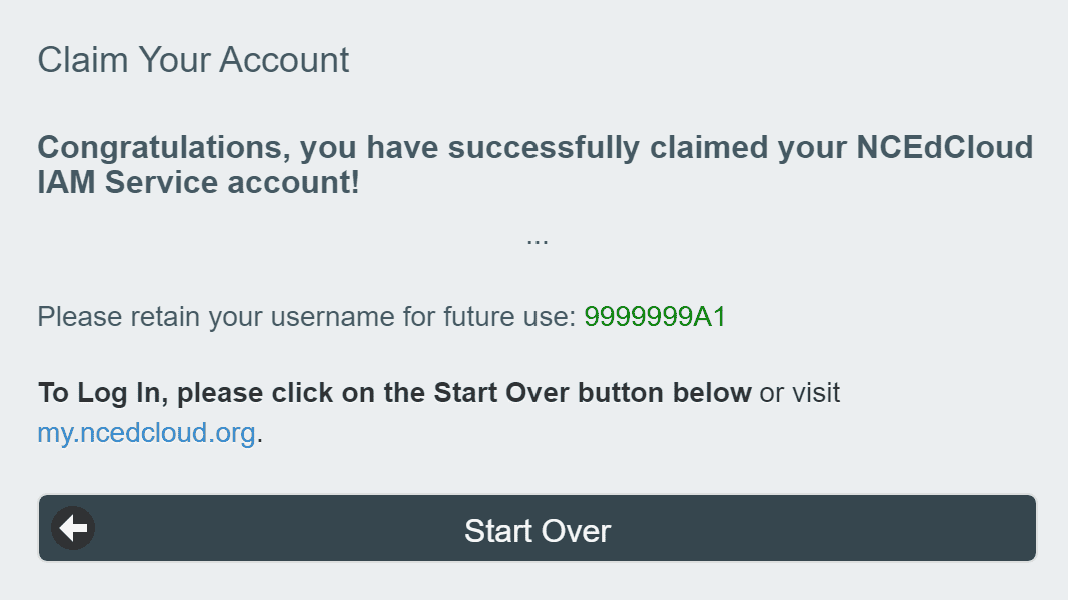This screenshot has width=1068, height=600.
Task: Follow the blue hyperlink in the log in instructions
Action: coord(144,432)
